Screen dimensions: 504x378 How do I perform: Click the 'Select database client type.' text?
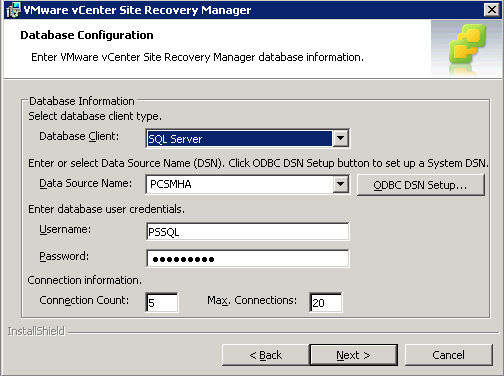95,116
